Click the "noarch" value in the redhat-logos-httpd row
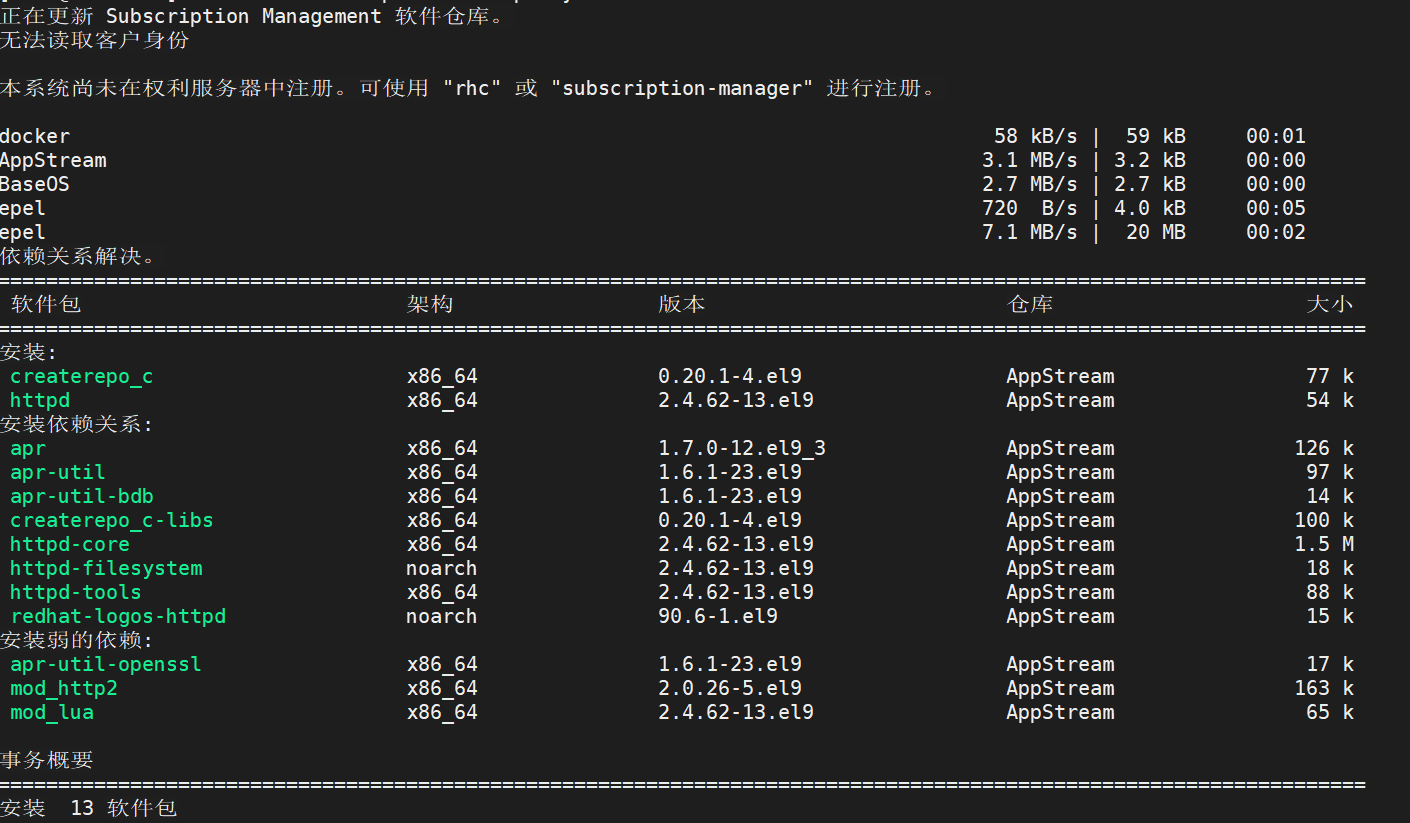 point(442,617)
